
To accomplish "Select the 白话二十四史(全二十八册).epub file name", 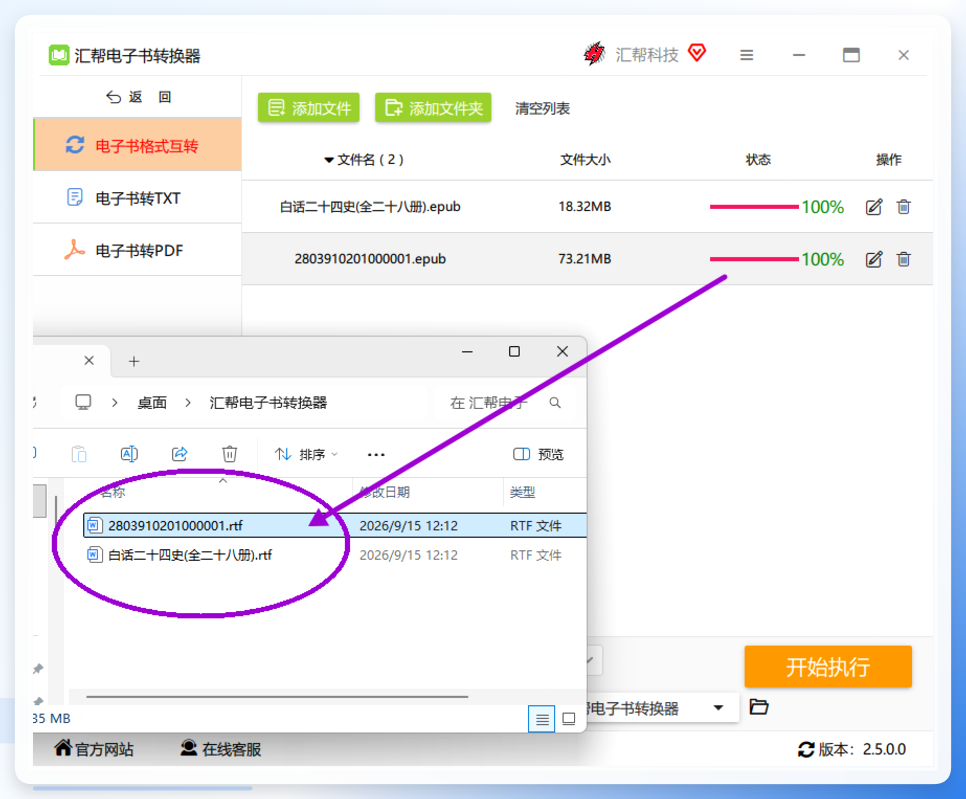I will coord(370,206).
